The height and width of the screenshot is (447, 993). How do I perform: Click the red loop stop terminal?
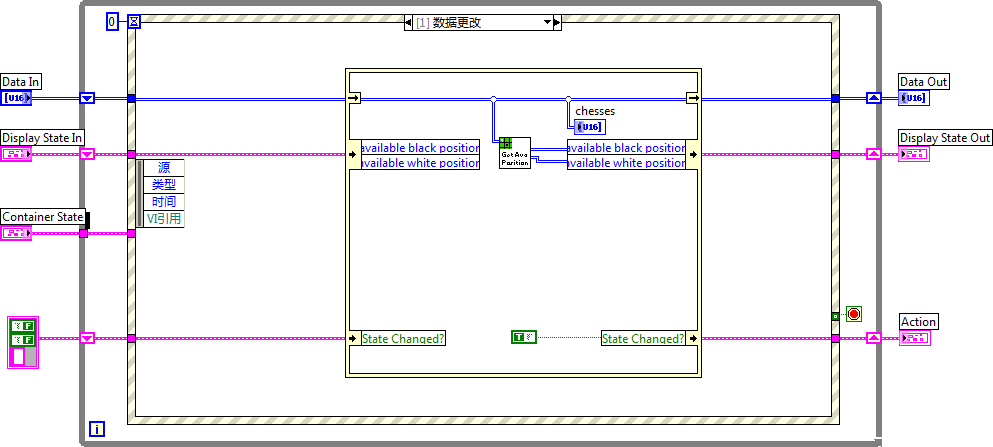tap(853, 314)
